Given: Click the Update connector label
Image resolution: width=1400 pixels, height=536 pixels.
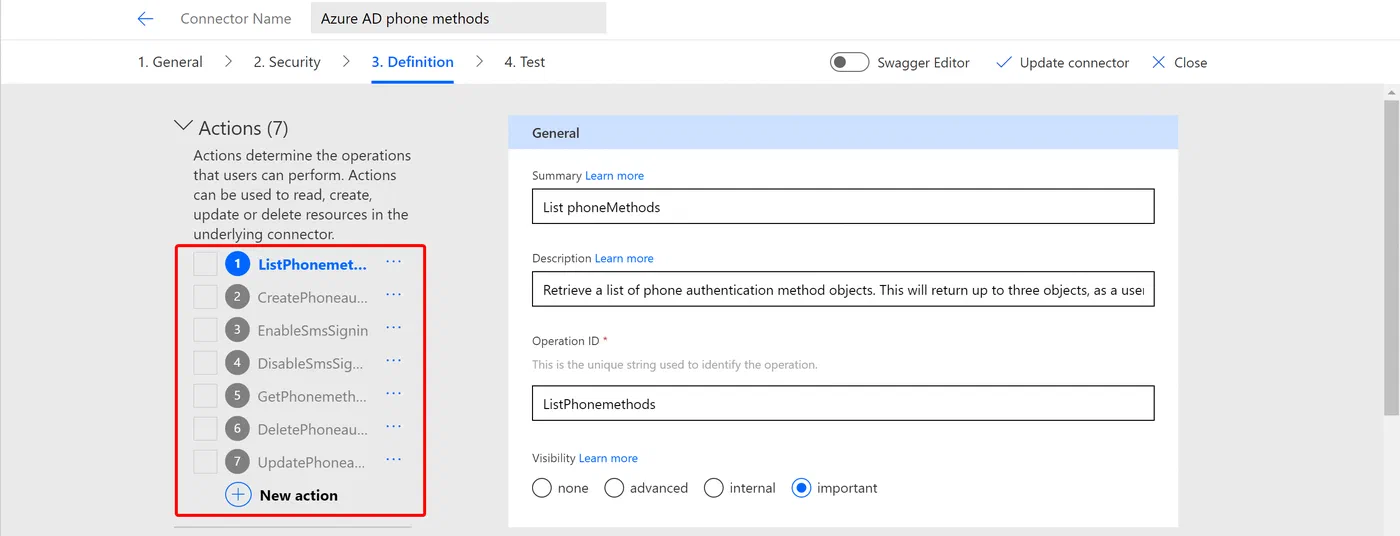Looking at the screenshot, I should pyautogui.click(x=1074, y=62).
